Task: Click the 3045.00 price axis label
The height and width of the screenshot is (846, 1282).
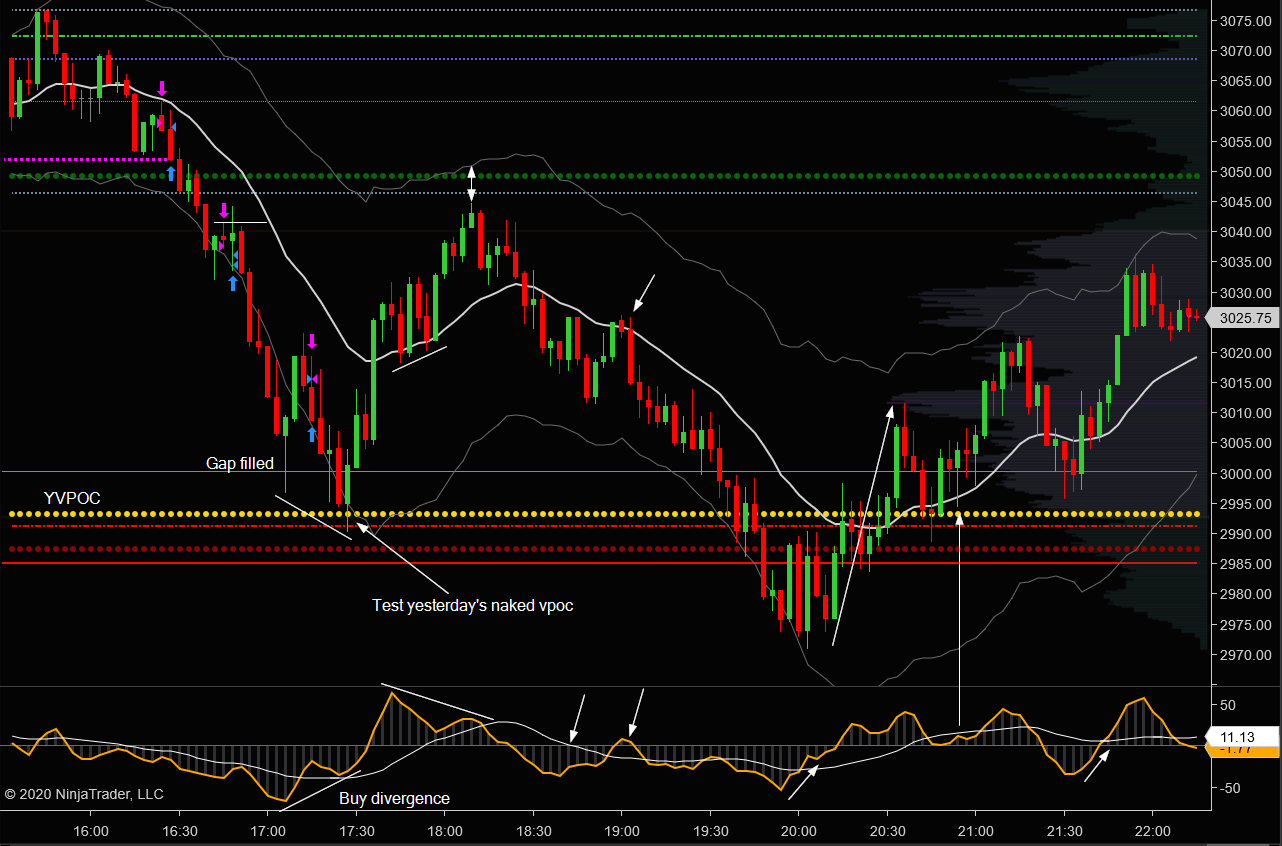Action: [1246, 202]
